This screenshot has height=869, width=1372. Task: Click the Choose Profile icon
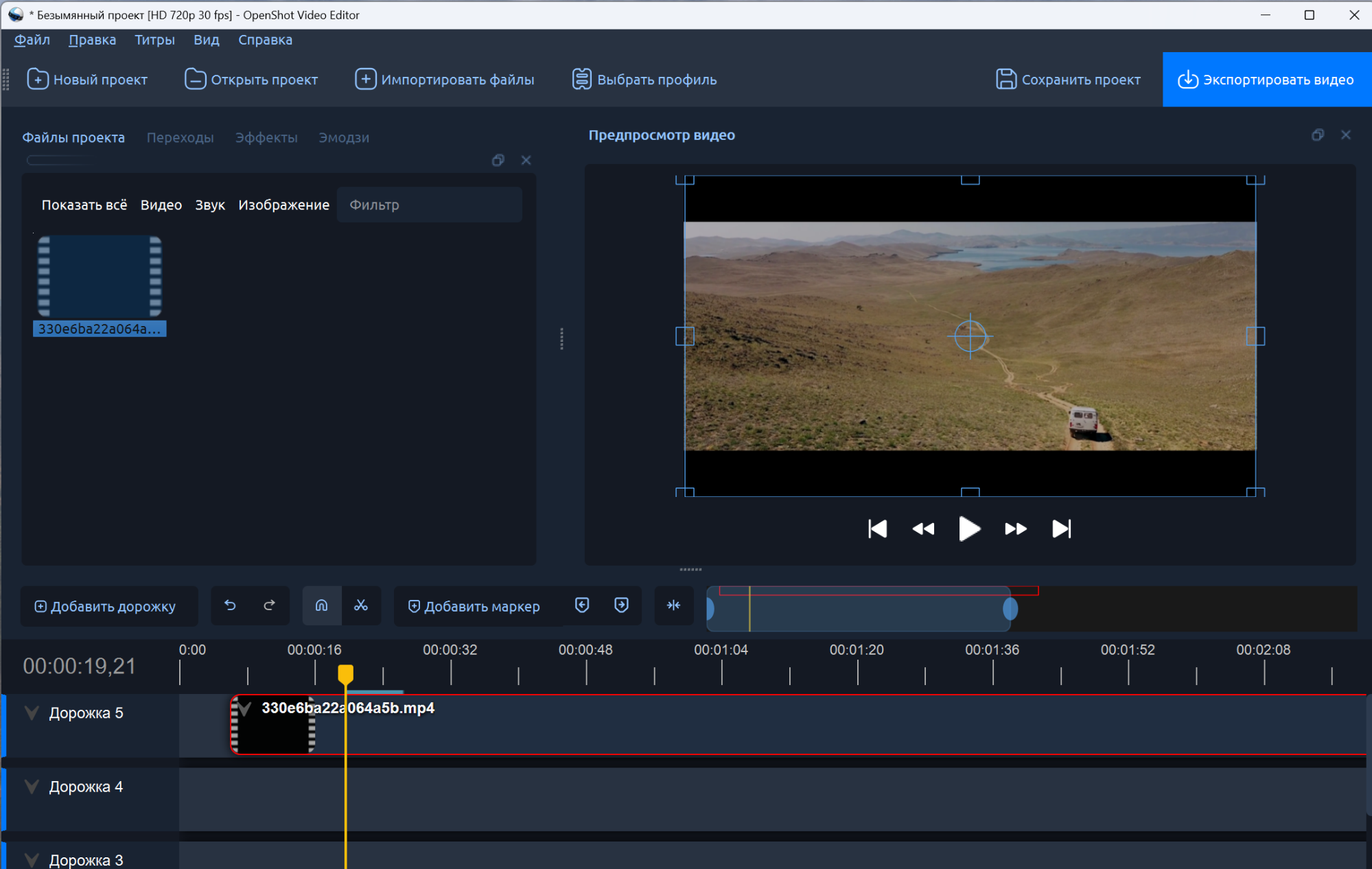[x=581, y=80]
